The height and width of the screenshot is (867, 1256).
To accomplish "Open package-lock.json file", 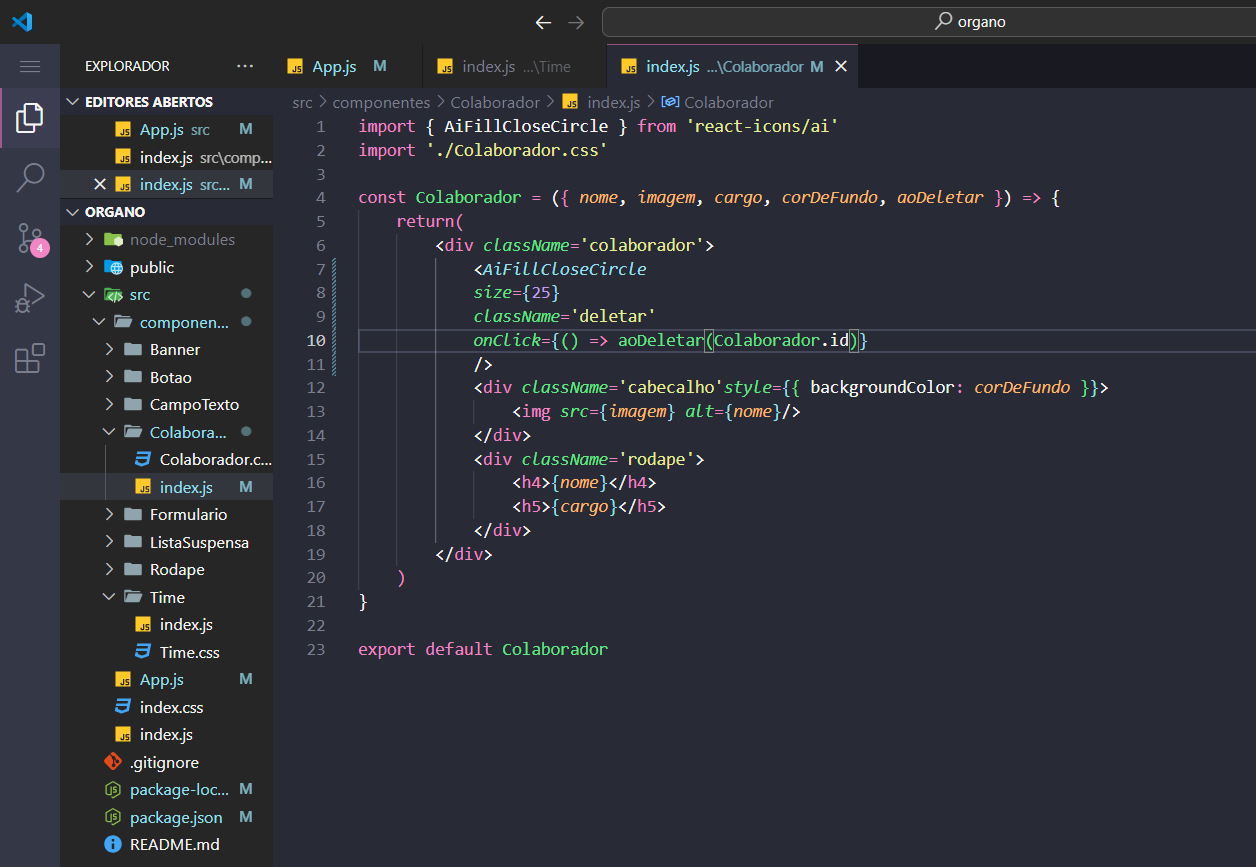I will (166, 790).
